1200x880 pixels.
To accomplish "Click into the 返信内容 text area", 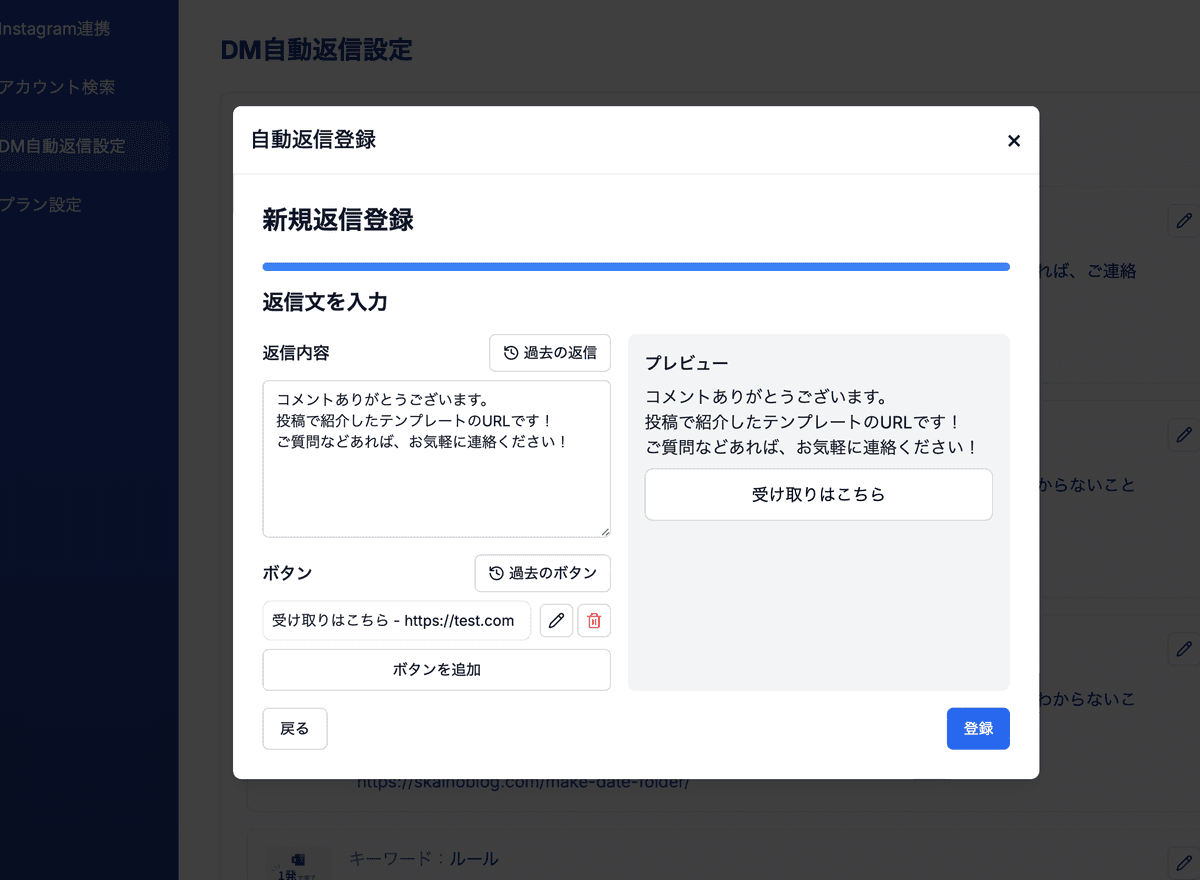I will click(437, 459).
